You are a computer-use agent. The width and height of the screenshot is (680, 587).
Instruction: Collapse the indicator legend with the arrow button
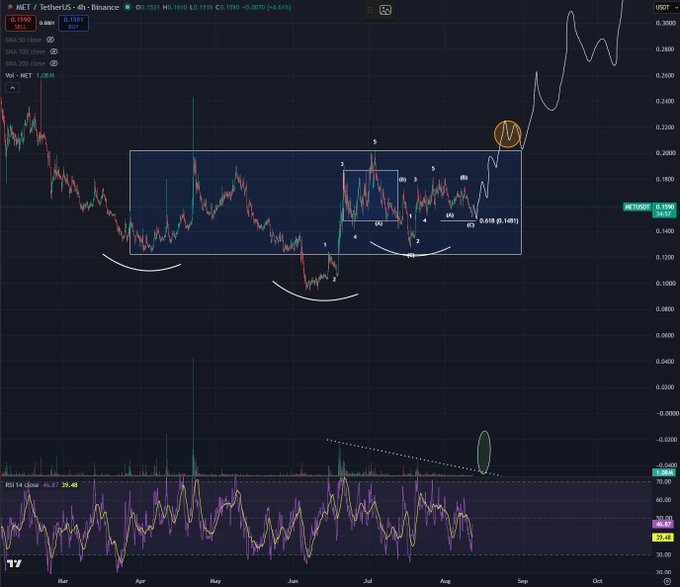[x=12, y=88]
